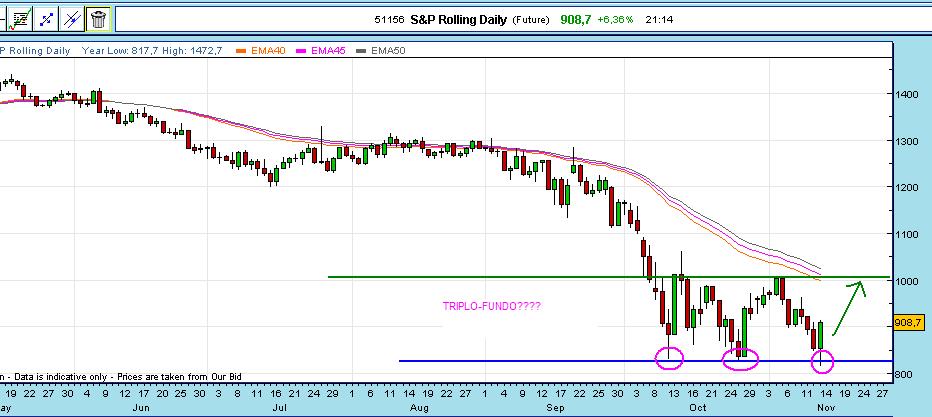This screenshot has height=417, width=932.
Task: Click the 'Prices are taken from Our Bid' disclaimer
Action: [x=180, y=377]
